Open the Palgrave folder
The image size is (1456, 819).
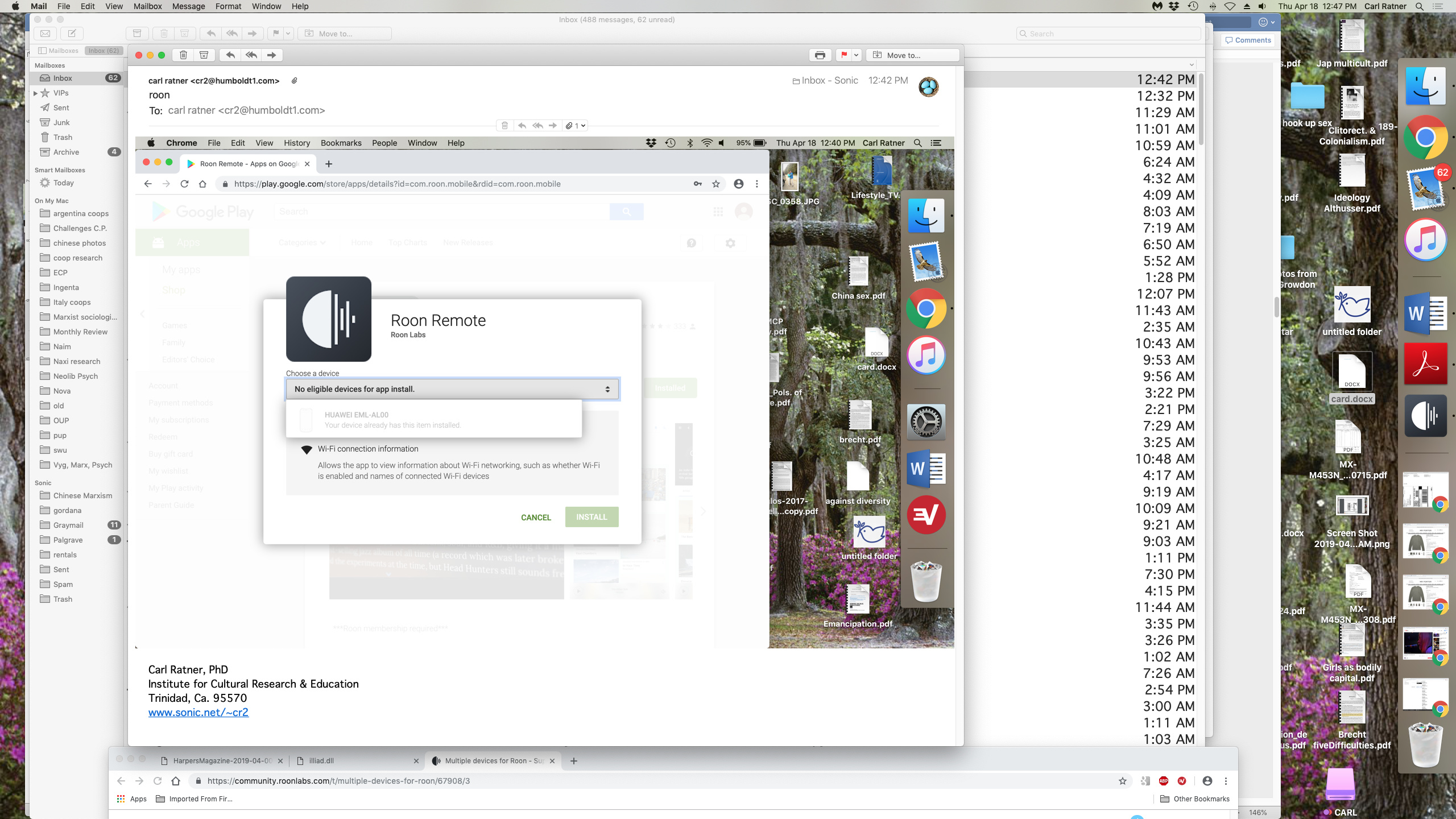tap(68, 540)
